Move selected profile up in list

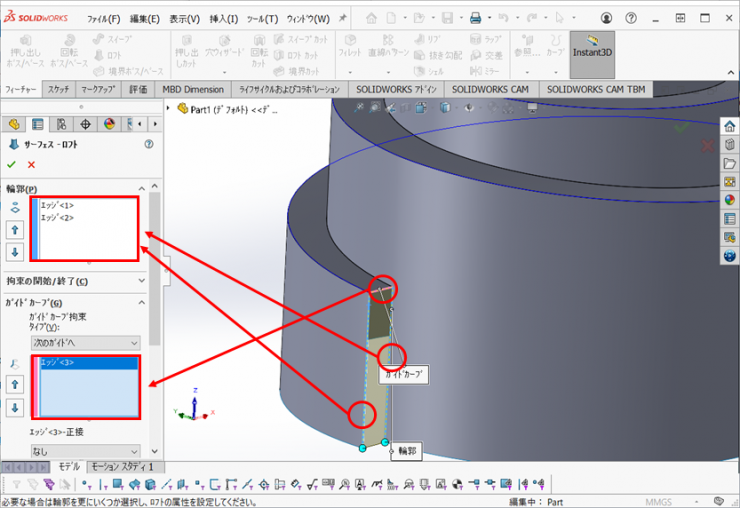coord(15,230)
